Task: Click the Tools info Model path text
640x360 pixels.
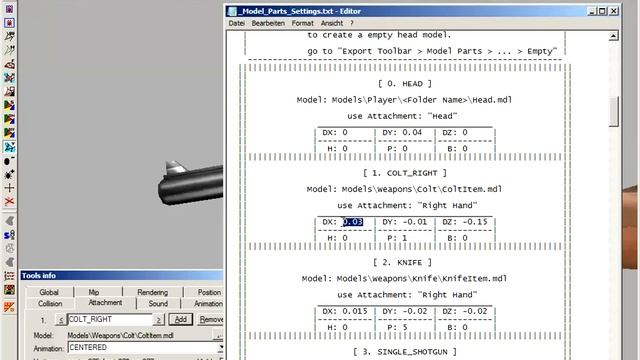Action: [121, 336]
